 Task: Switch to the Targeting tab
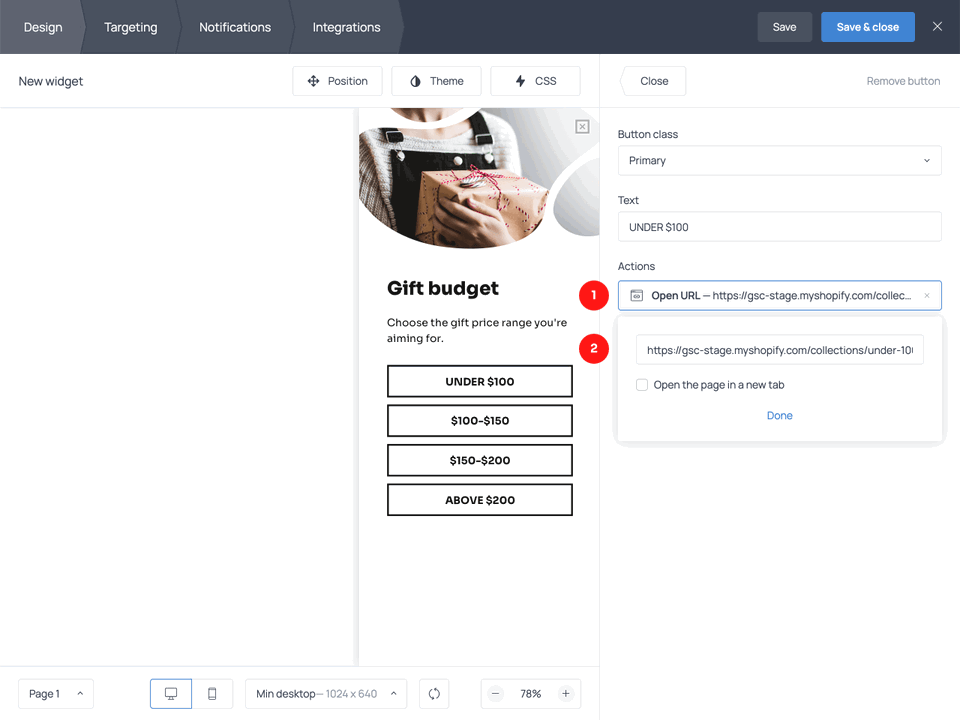130,27
